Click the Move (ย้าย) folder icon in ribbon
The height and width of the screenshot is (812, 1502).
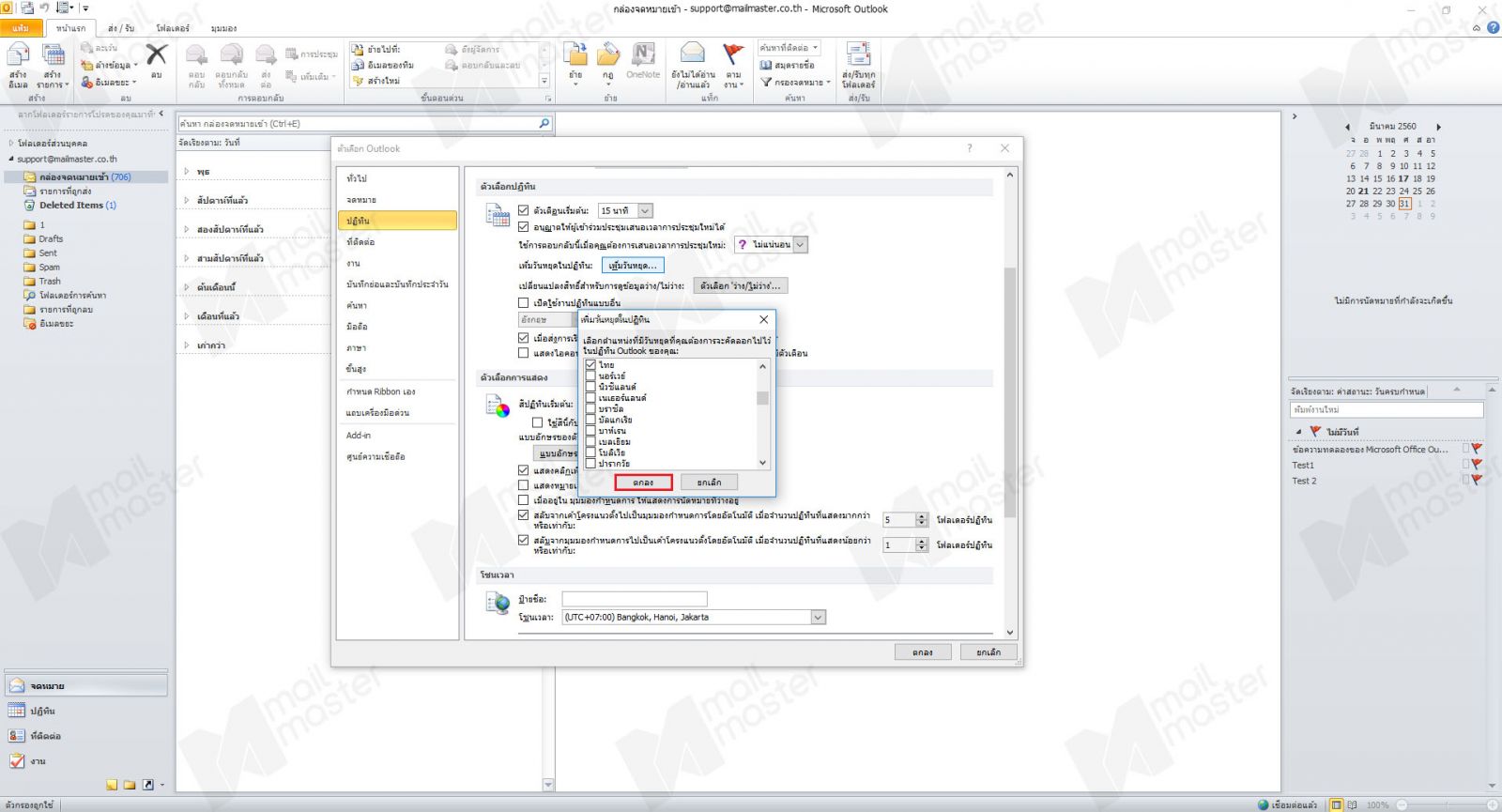tap(575, 54)
